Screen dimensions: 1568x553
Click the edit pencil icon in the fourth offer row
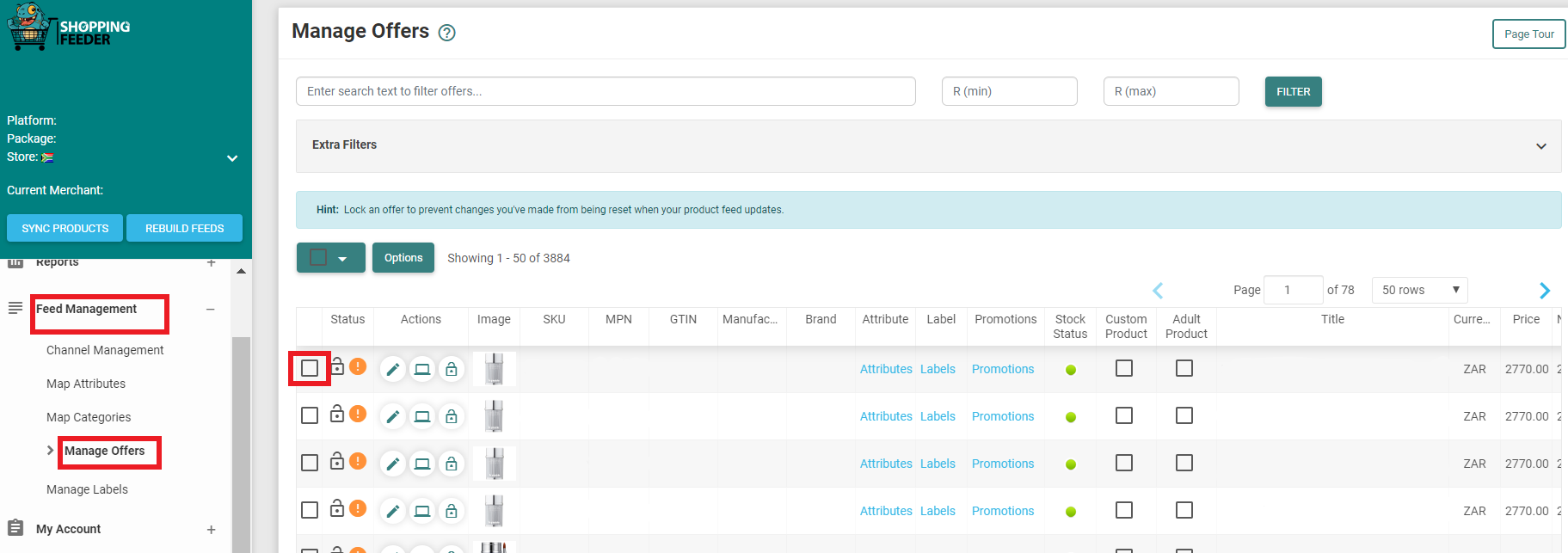(x=393, y=511)
